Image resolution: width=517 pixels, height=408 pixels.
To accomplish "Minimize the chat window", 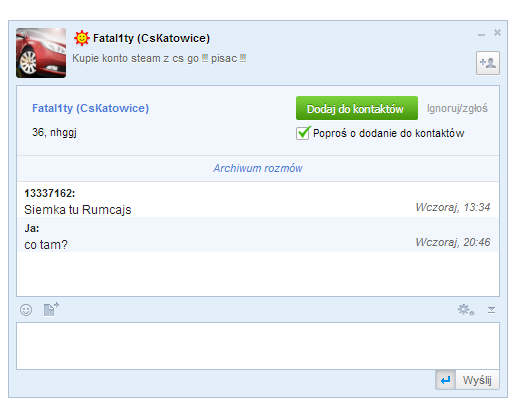I will (481, 34).
